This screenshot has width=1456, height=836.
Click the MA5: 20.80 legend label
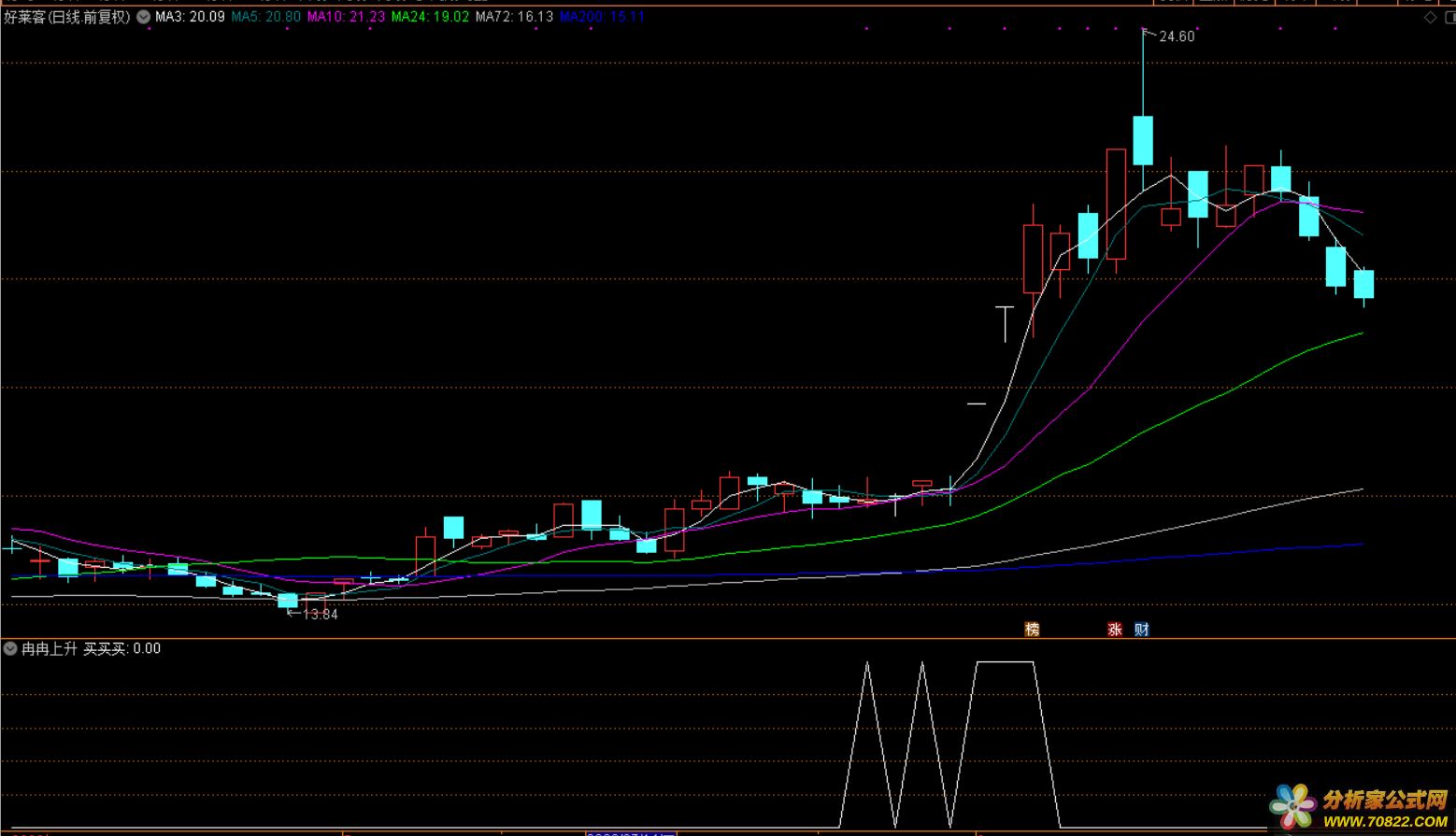[x=266, y=17]
